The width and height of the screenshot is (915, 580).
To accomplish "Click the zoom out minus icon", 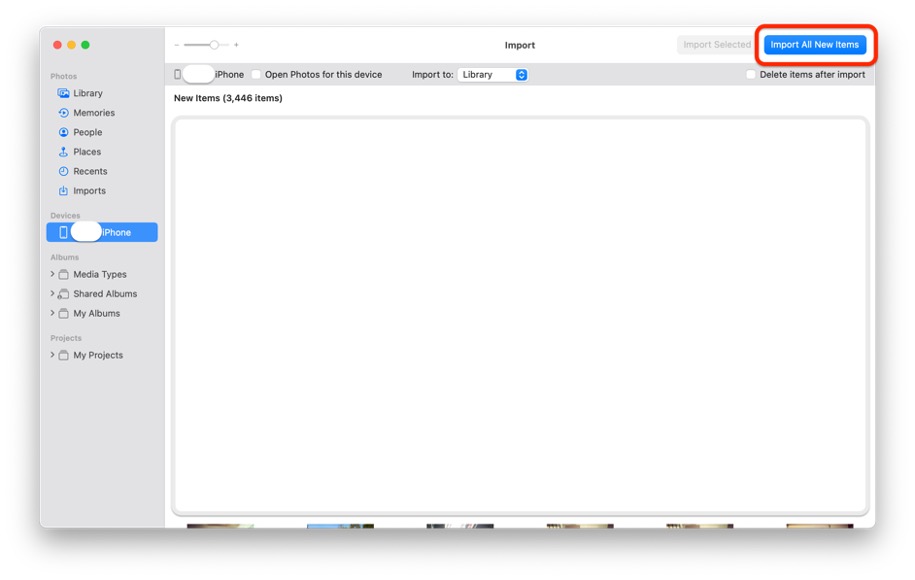I will coord(177,45).
